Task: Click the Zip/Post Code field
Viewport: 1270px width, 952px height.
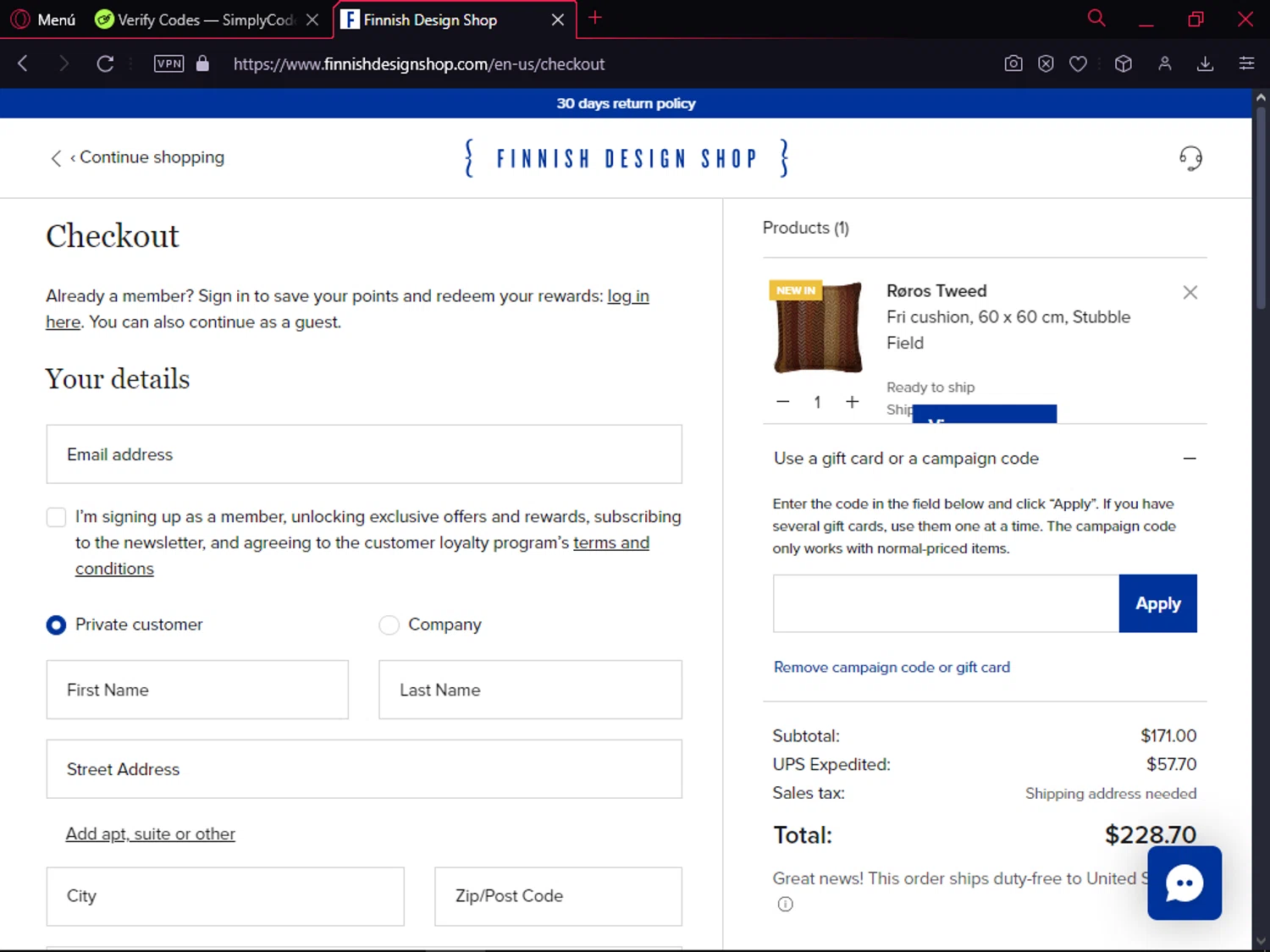Action: (x=558, y=896)
